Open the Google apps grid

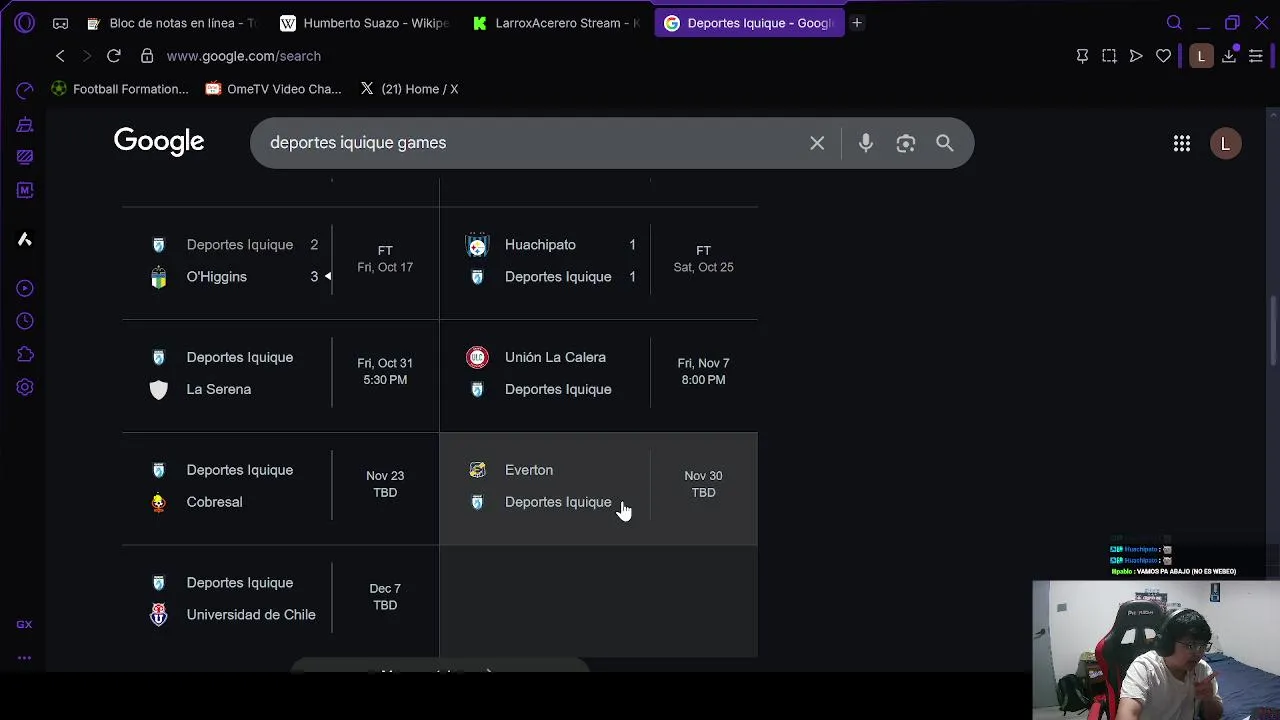(1182, 144)
